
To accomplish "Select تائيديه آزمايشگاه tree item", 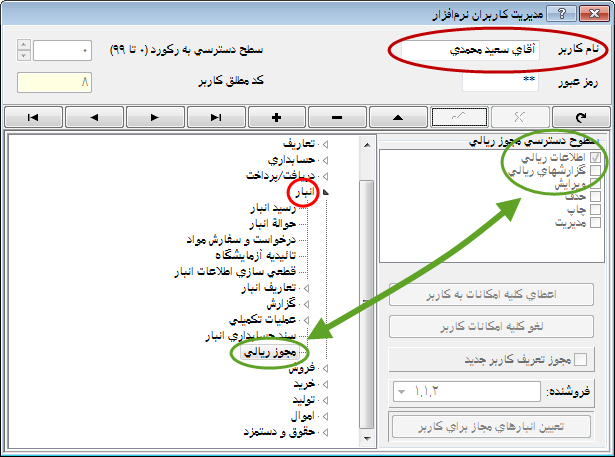I will [256, 256].
